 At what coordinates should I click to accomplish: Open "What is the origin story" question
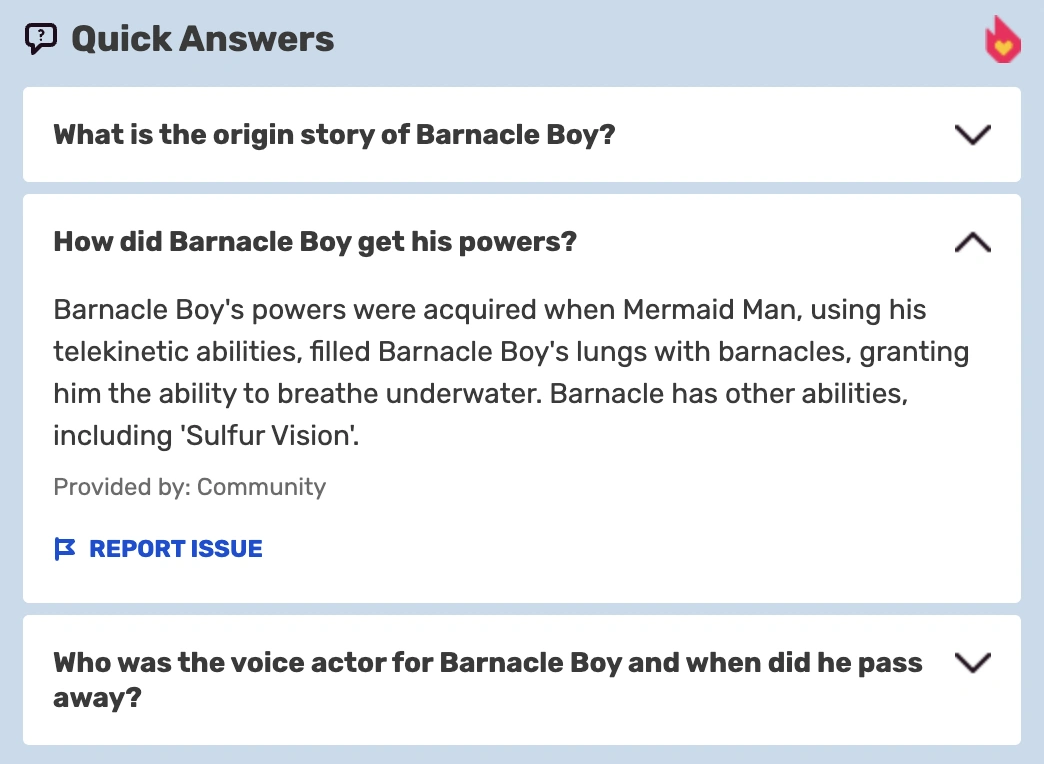click(x=334, y=134)
